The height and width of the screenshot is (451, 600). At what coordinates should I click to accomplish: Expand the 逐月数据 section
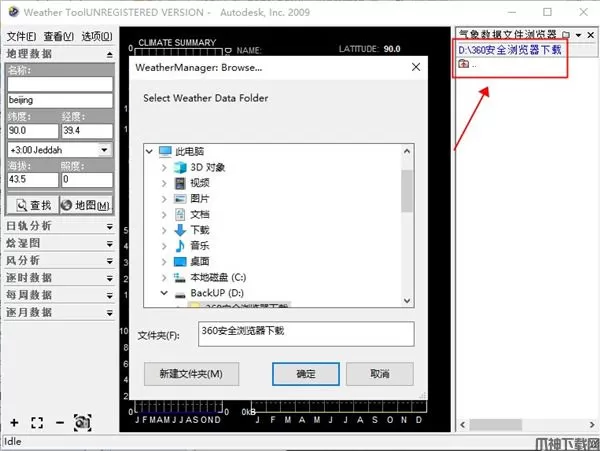[110, 313]
